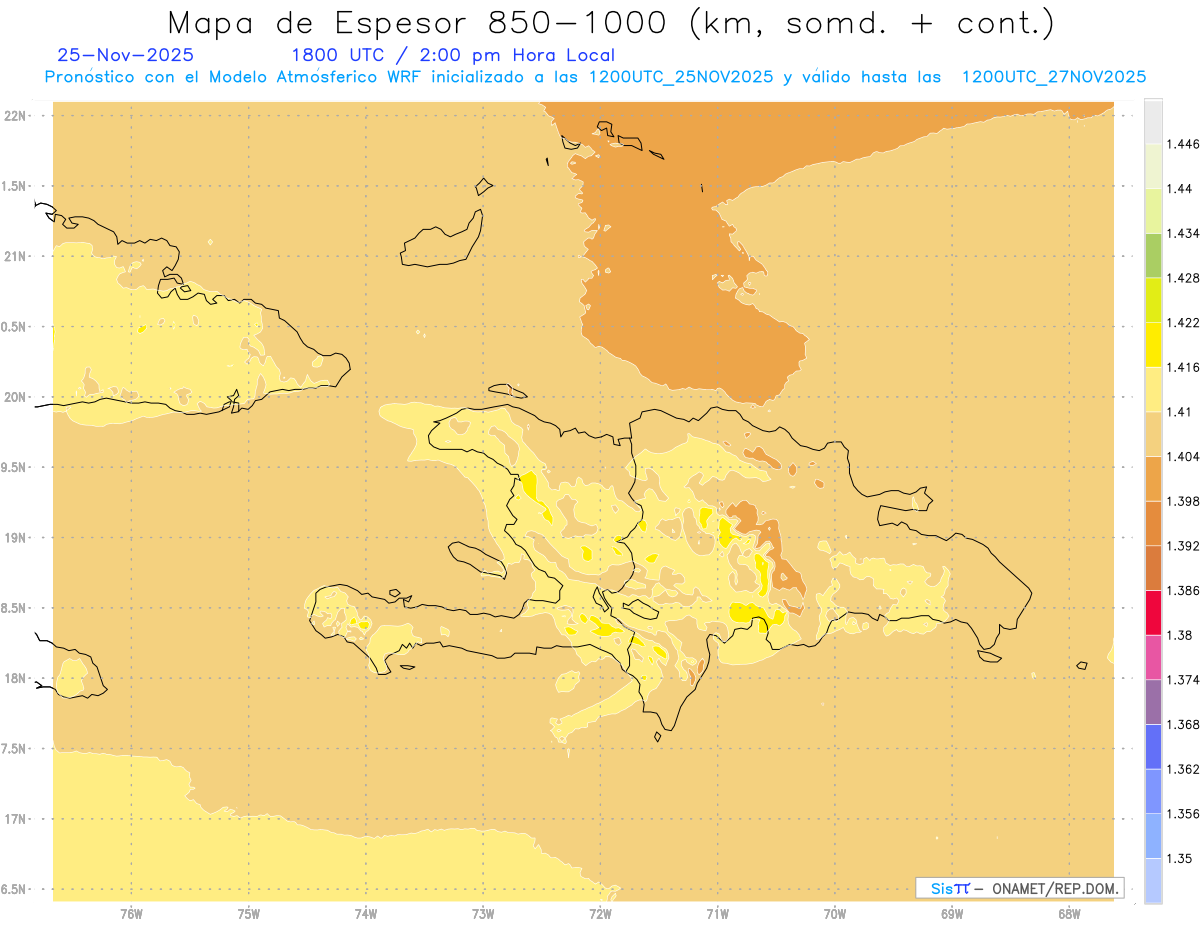Click the colorbar value '1.404'
The width and height of the screenshot is (1200, 927).
point(1185,456)
